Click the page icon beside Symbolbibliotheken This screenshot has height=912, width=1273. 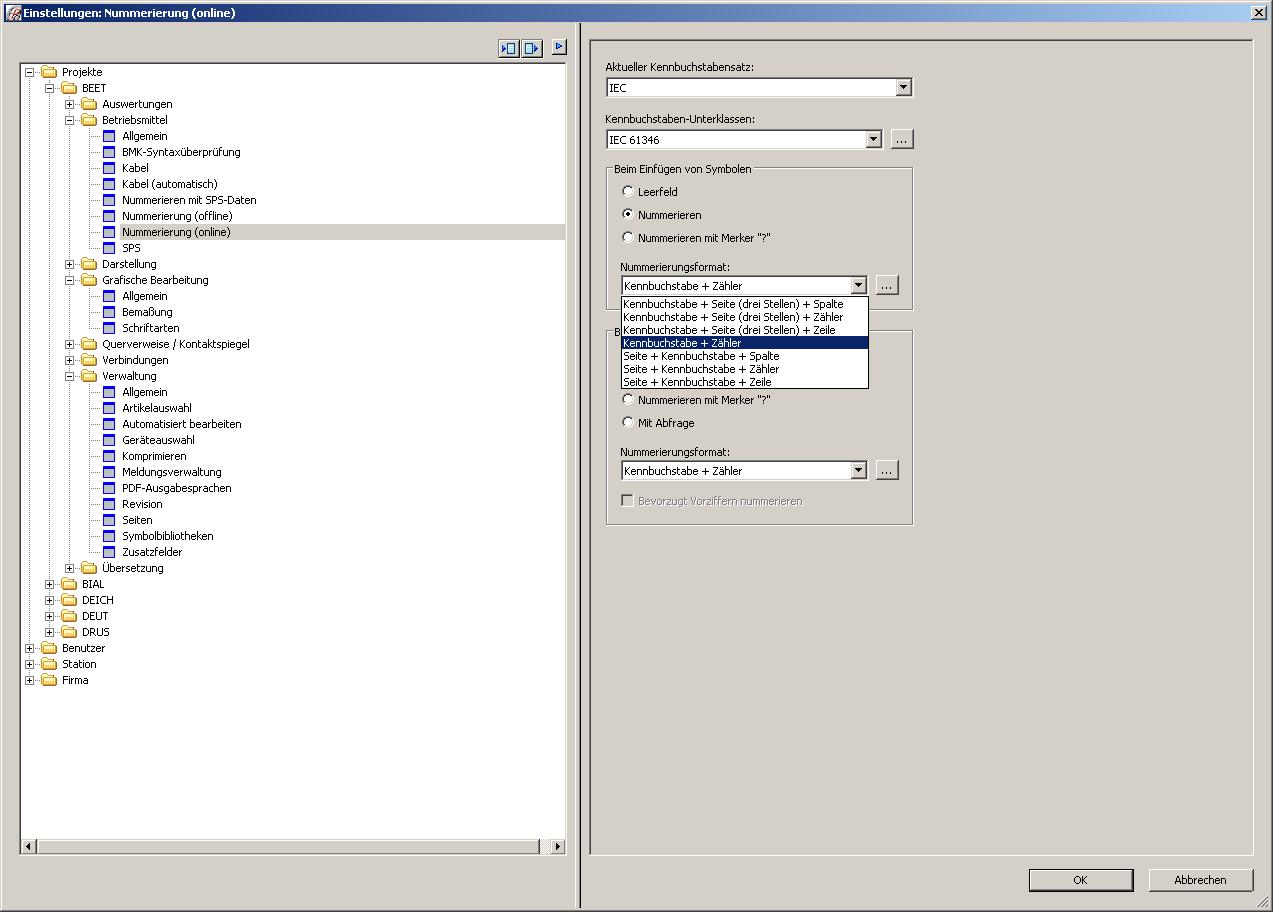(110, 536)
